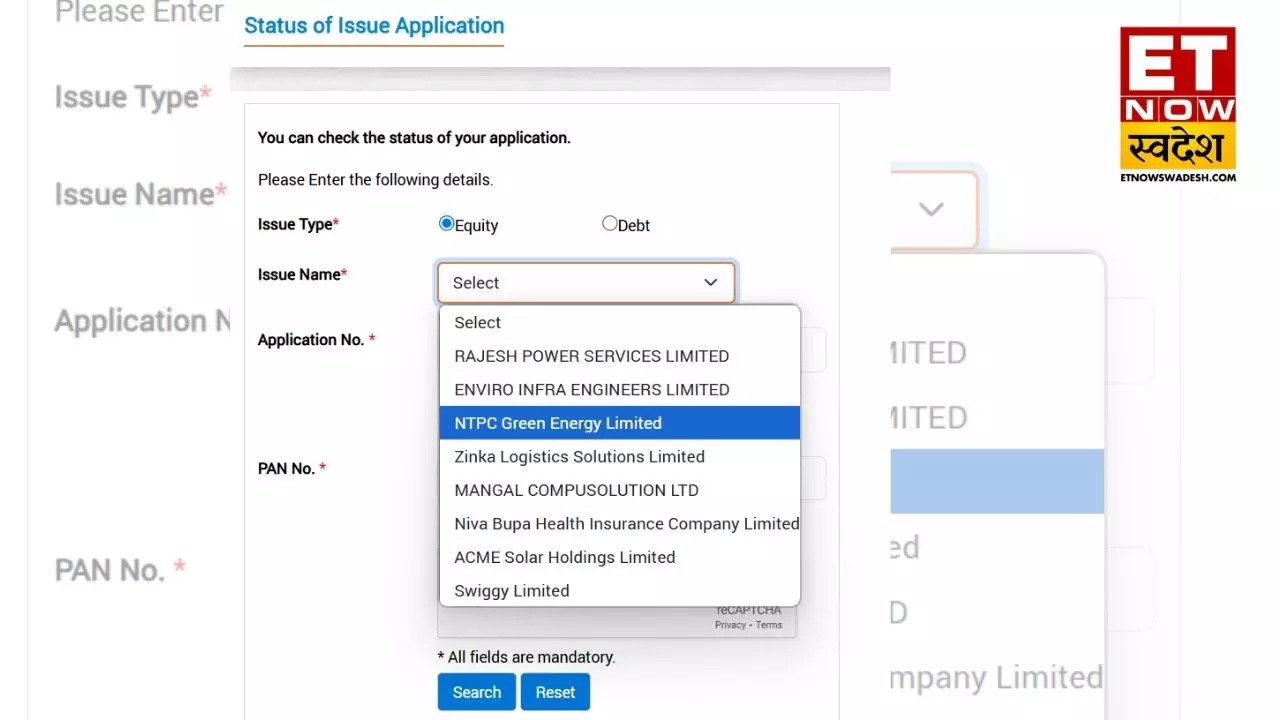Click the Issue Name label in form
Viewport: 1280px width, 720px height.
303,274
